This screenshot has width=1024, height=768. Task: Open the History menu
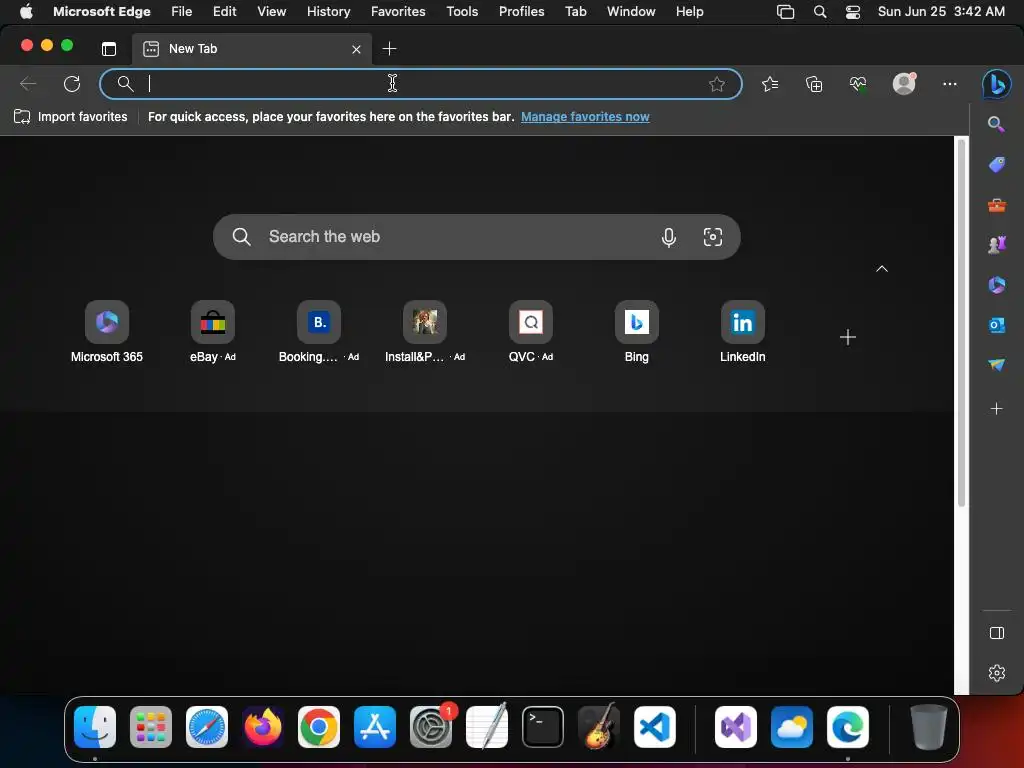click(328, 12)
